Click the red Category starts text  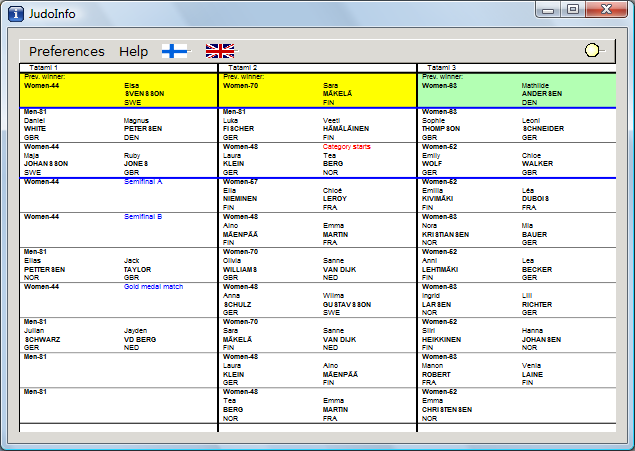(347, 147)
